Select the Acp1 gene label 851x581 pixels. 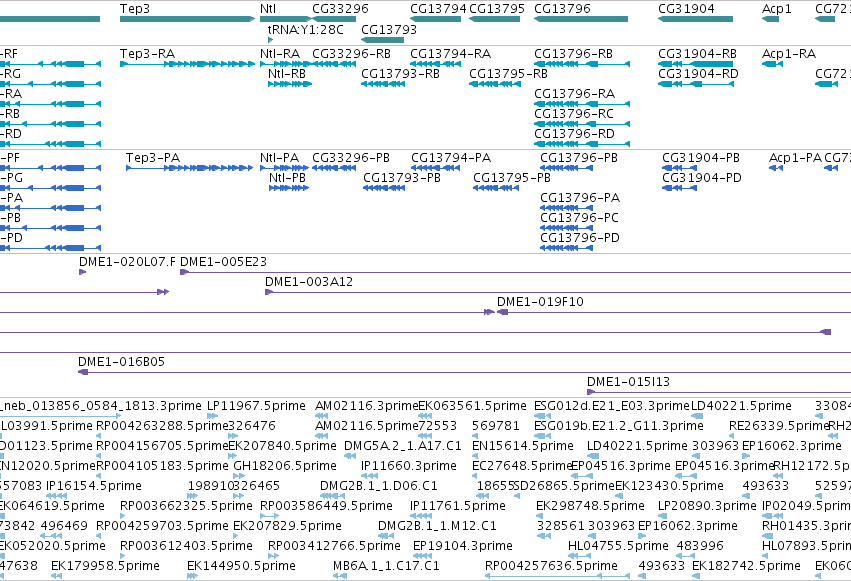point(777,9)
